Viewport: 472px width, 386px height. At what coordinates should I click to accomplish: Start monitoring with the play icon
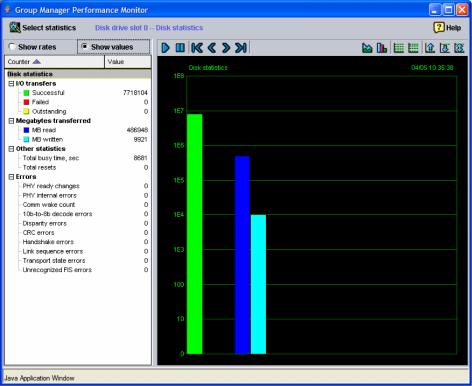click(165, 48)
